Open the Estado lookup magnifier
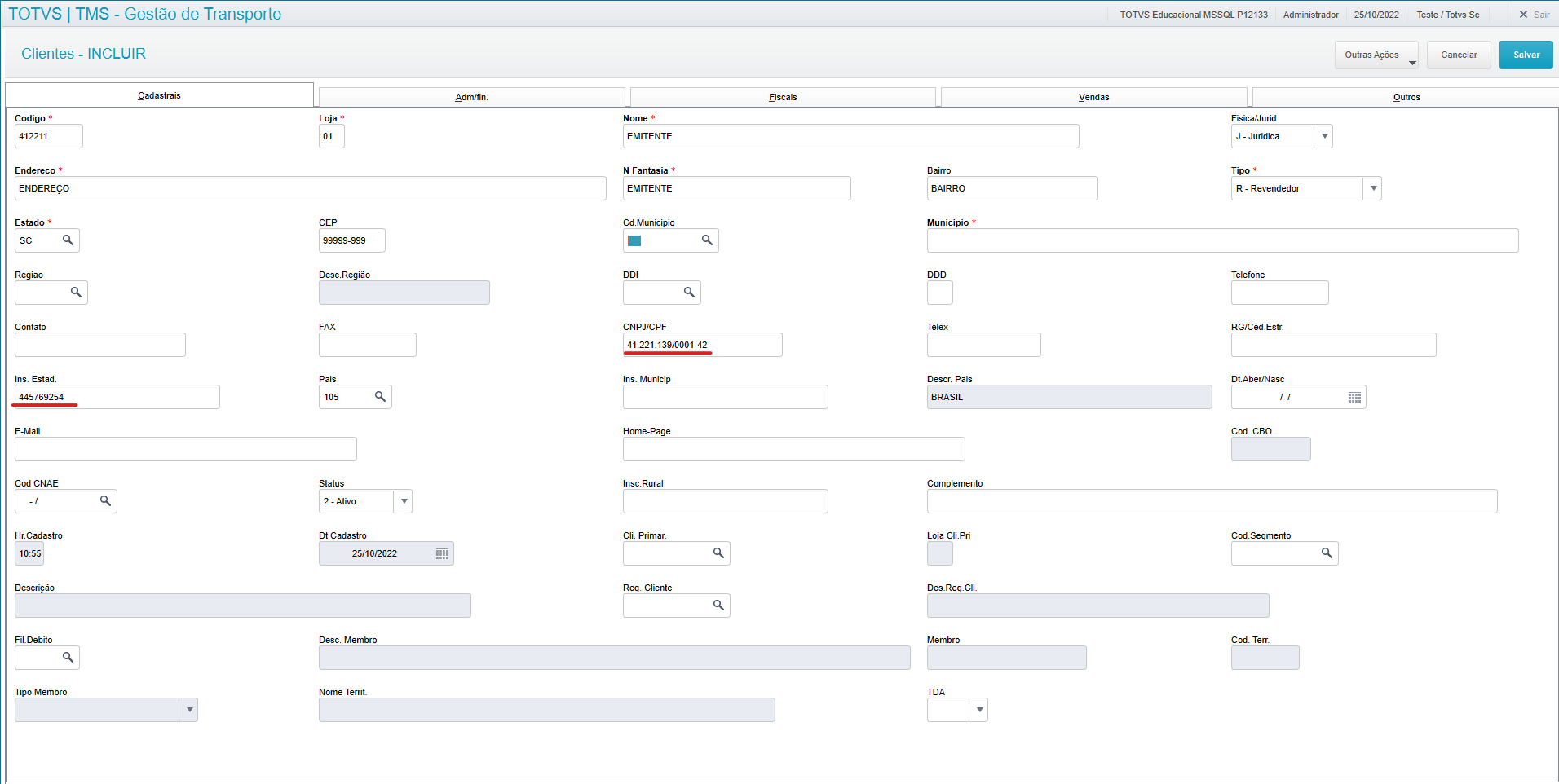Image resolution: width=1559 pixels, height=784 pixels. (68, 240)
